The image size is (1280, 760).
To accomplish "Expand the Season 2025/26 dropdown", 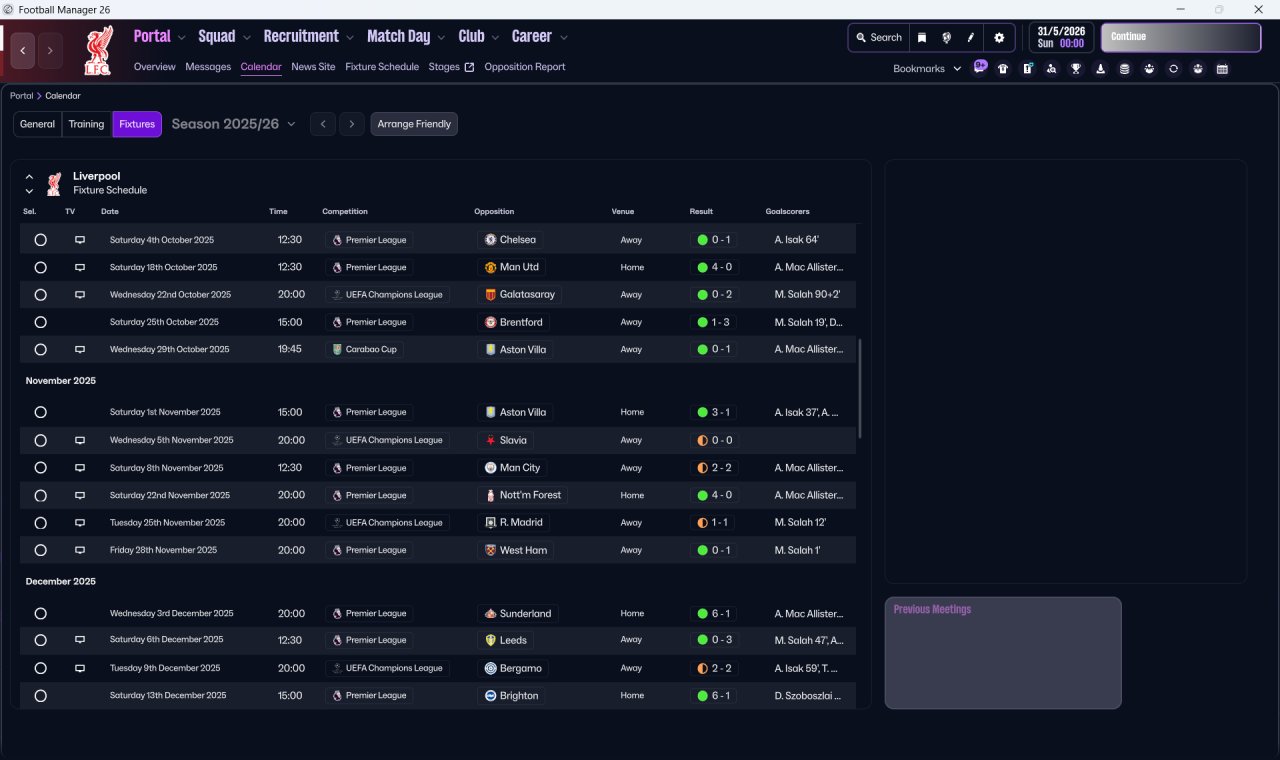I will point(234,124).
